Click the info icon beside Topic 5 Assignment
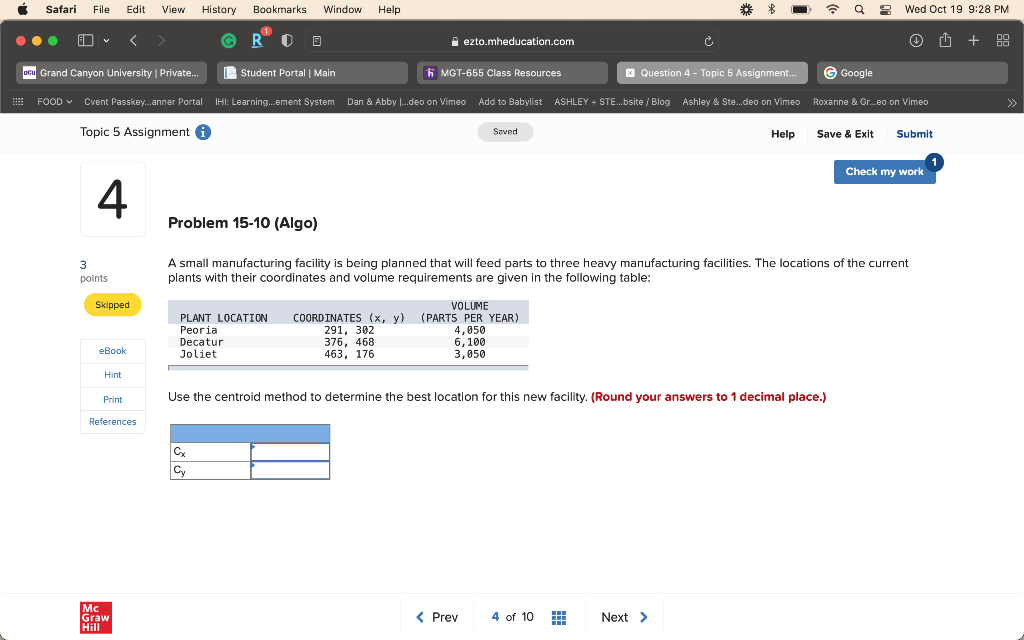This screenshot has height=640, width=1024. (203, 133)
